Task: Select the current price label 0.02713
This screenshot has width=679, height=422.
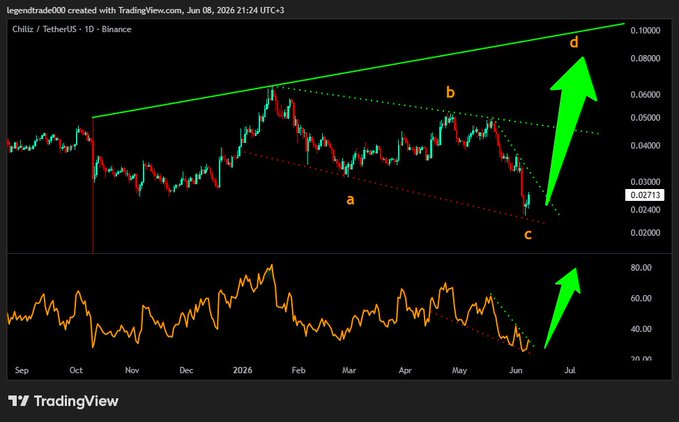Action: (x=645, y=195)
